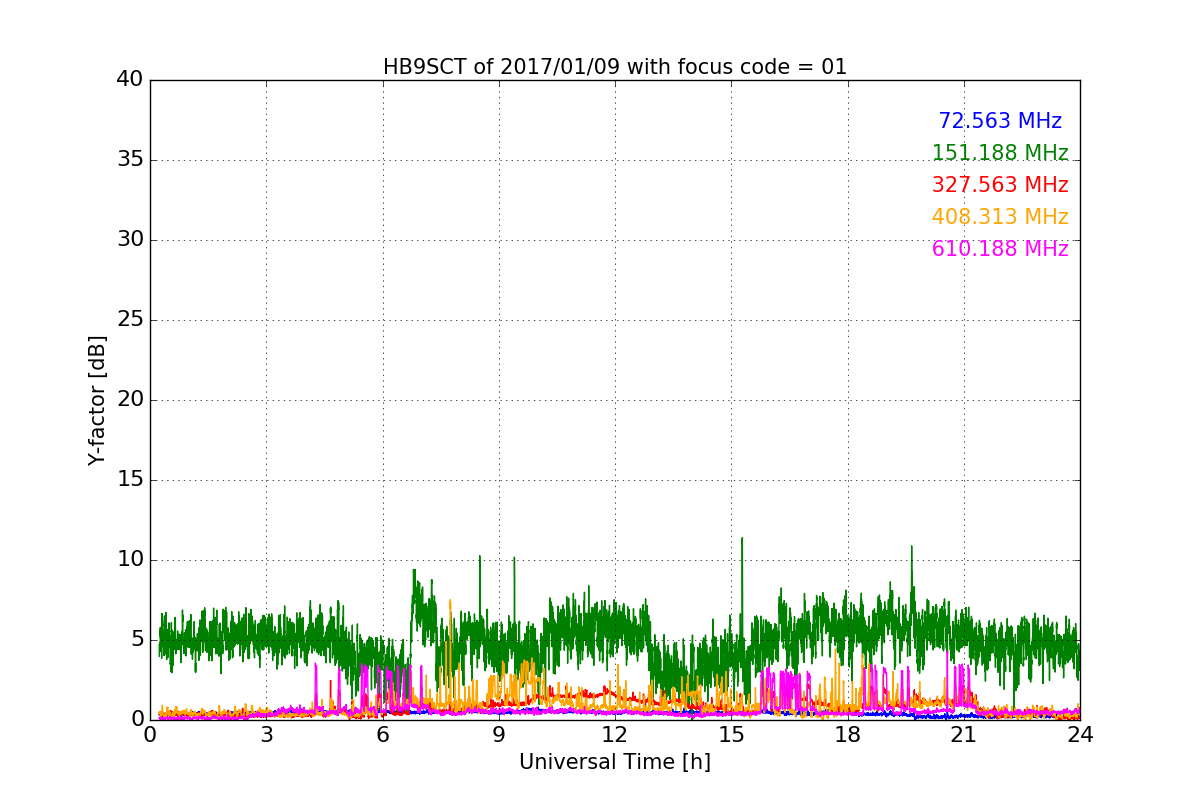The width and height of the screenshot is (1200, 800).
Task: Click the Universal Time [h] axis label
Action: (615, 762)
